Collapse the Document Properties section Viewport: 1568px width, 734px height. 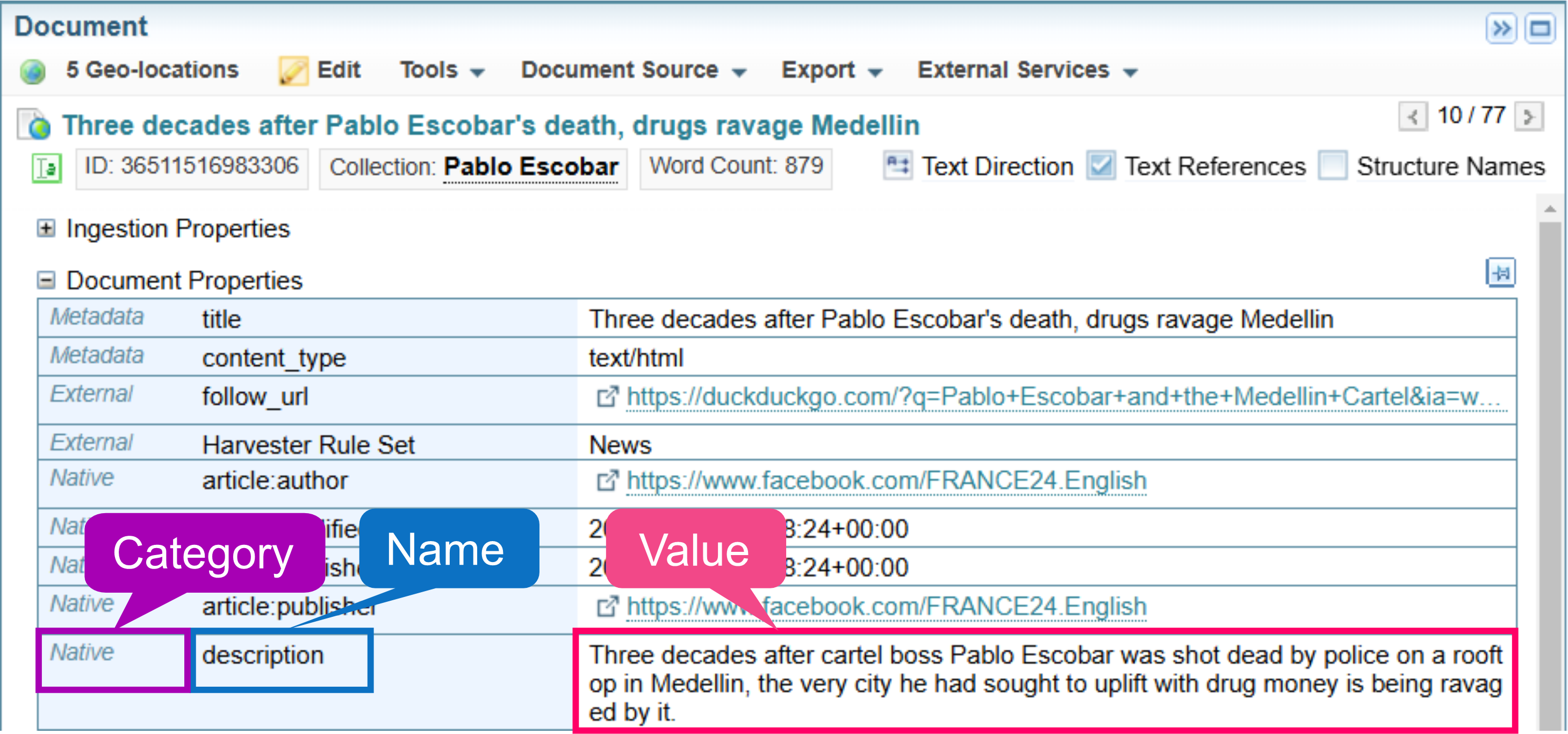click(46, 280)
